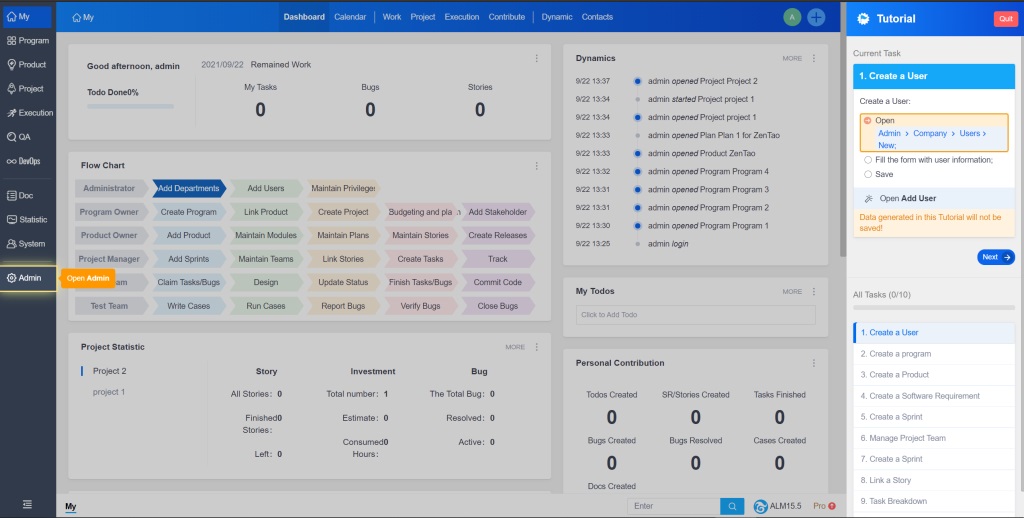Select 'Fill the form' tutorial step

click(867, 160)
